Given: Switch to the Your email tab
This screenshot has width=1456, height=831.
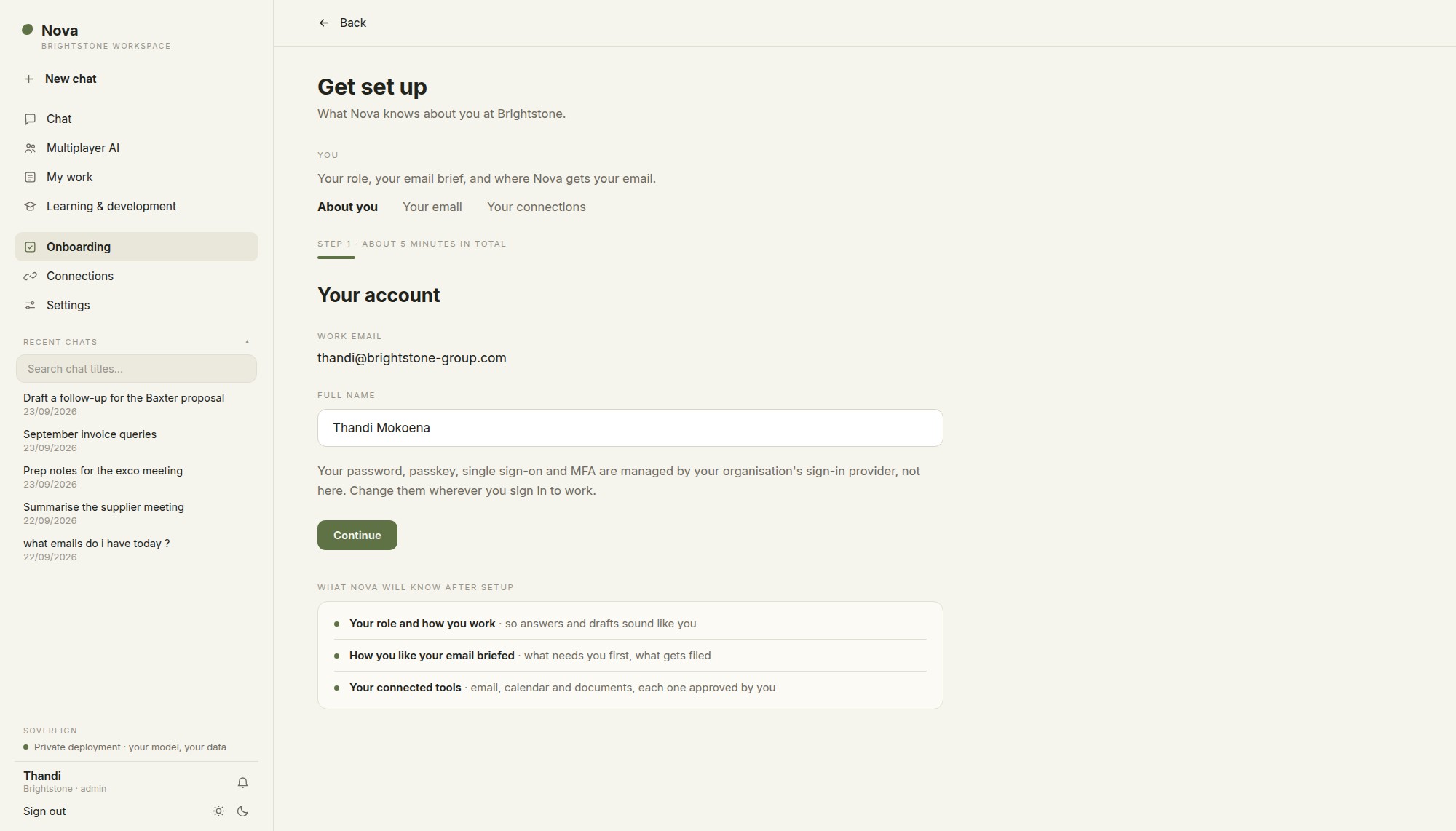Looking at the screenshot, I should click(432, 207).
